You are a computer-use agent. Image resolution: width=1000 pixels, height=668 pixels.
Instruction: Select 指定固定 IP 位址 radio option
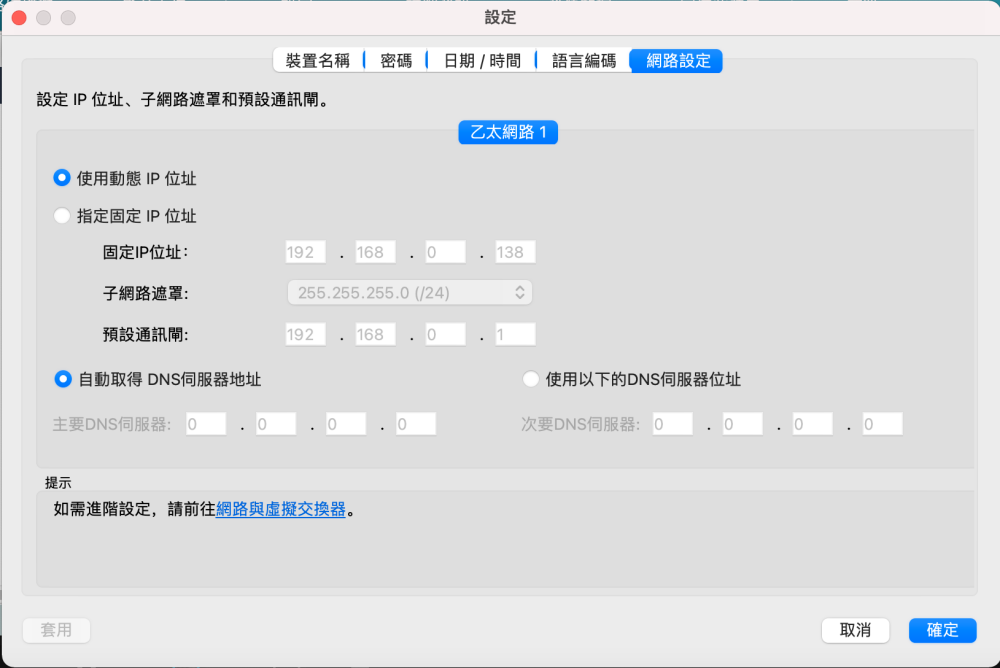coord(62,215)
